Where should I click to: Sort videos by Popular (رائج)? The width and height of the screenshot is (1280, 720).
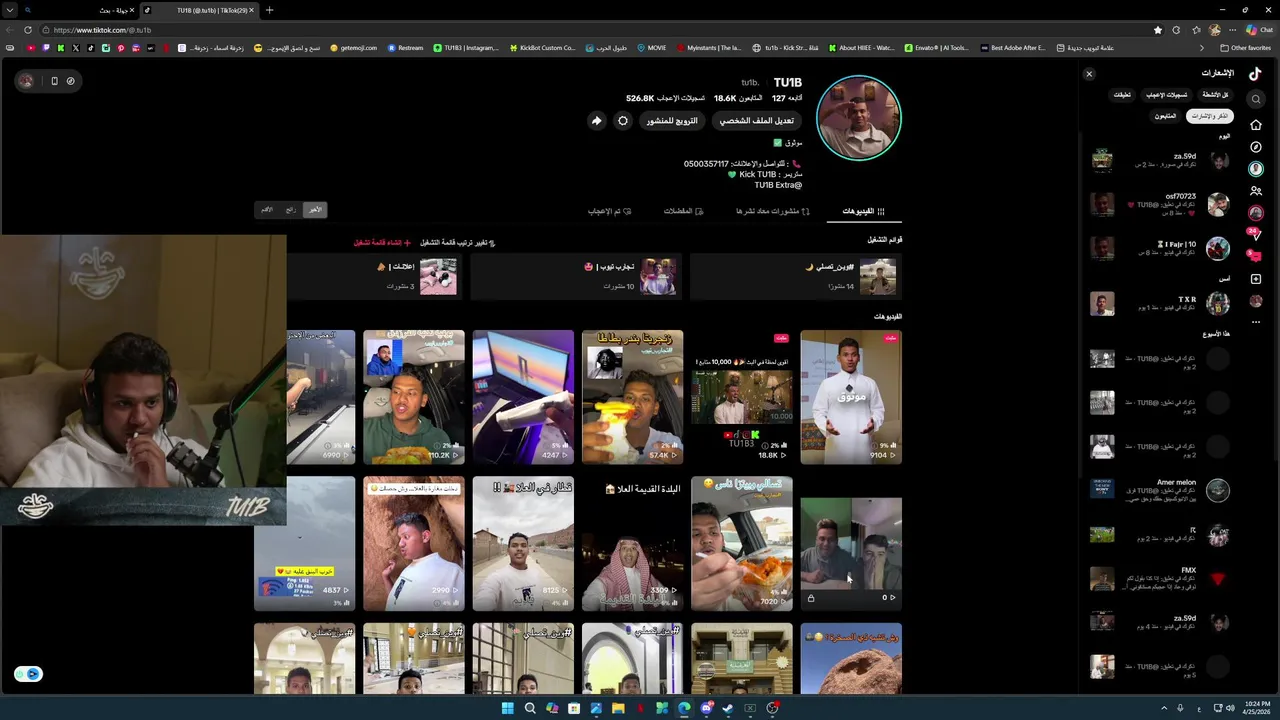[290, 210]
